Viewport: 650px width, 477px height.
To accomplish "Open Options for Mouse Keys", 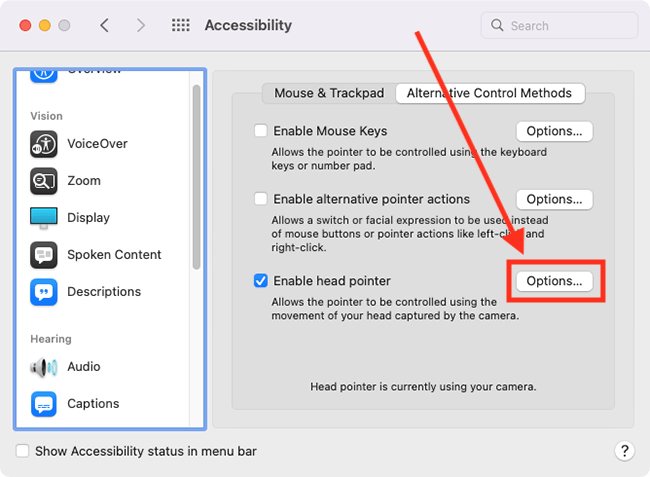I will 554,131.
